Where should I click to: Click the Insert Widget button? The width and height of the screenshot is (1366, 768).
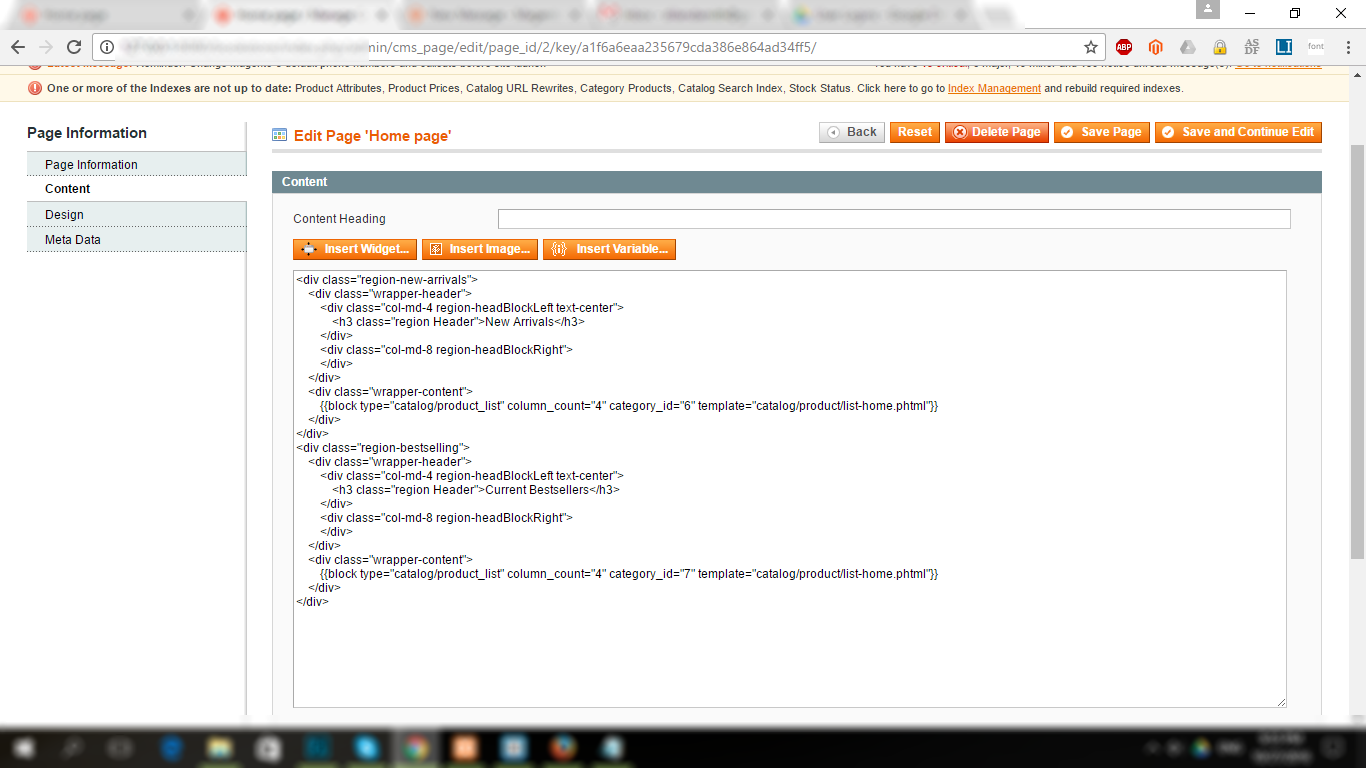coord(355,249)
